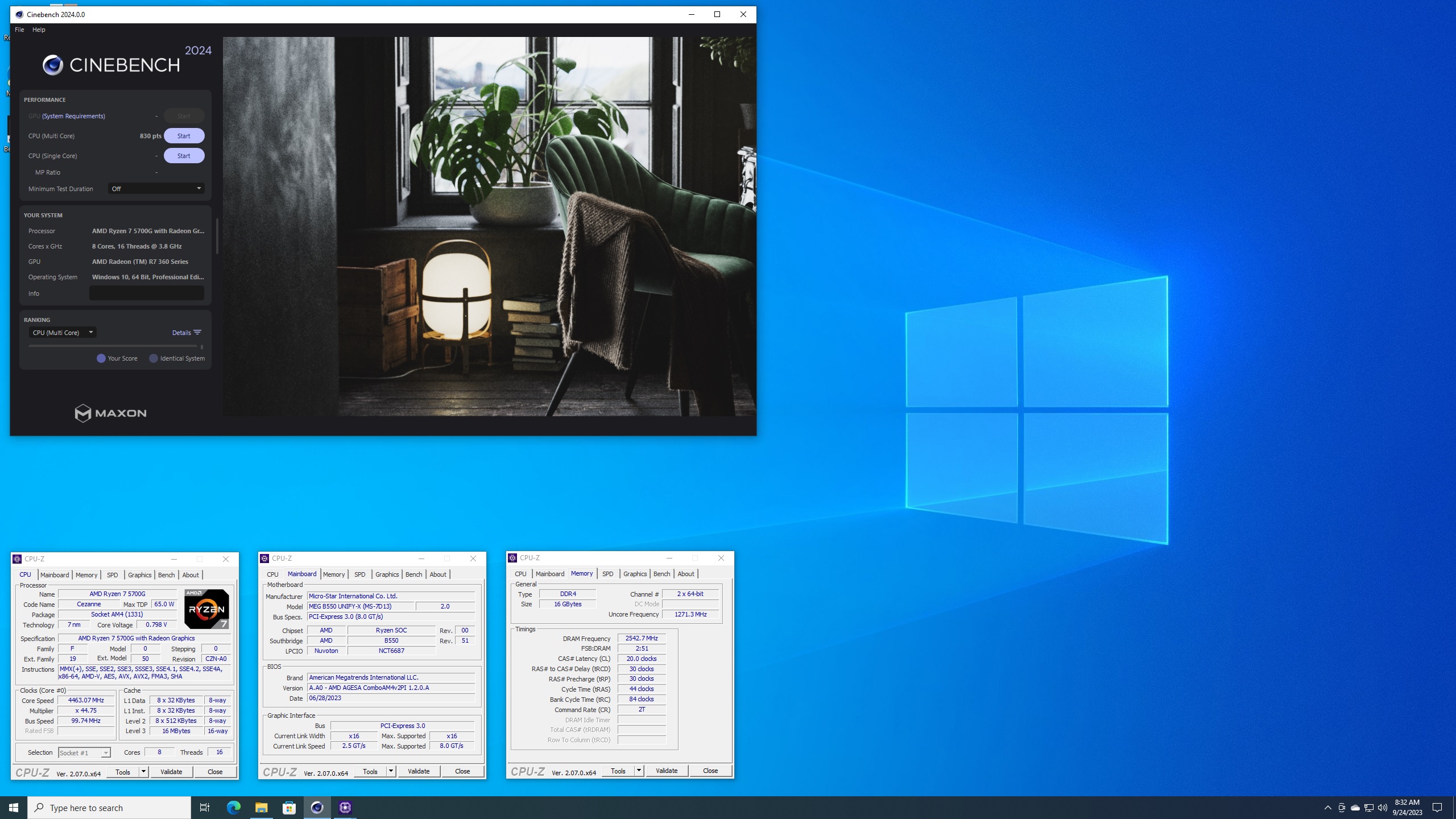Launch Microsoft Edge from the taskbar

[x=233, y=808]
